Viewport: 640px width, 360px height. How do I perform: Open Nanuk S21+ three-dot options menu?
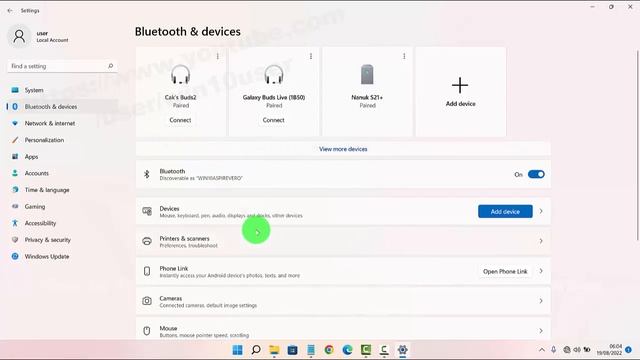point(404,56)
